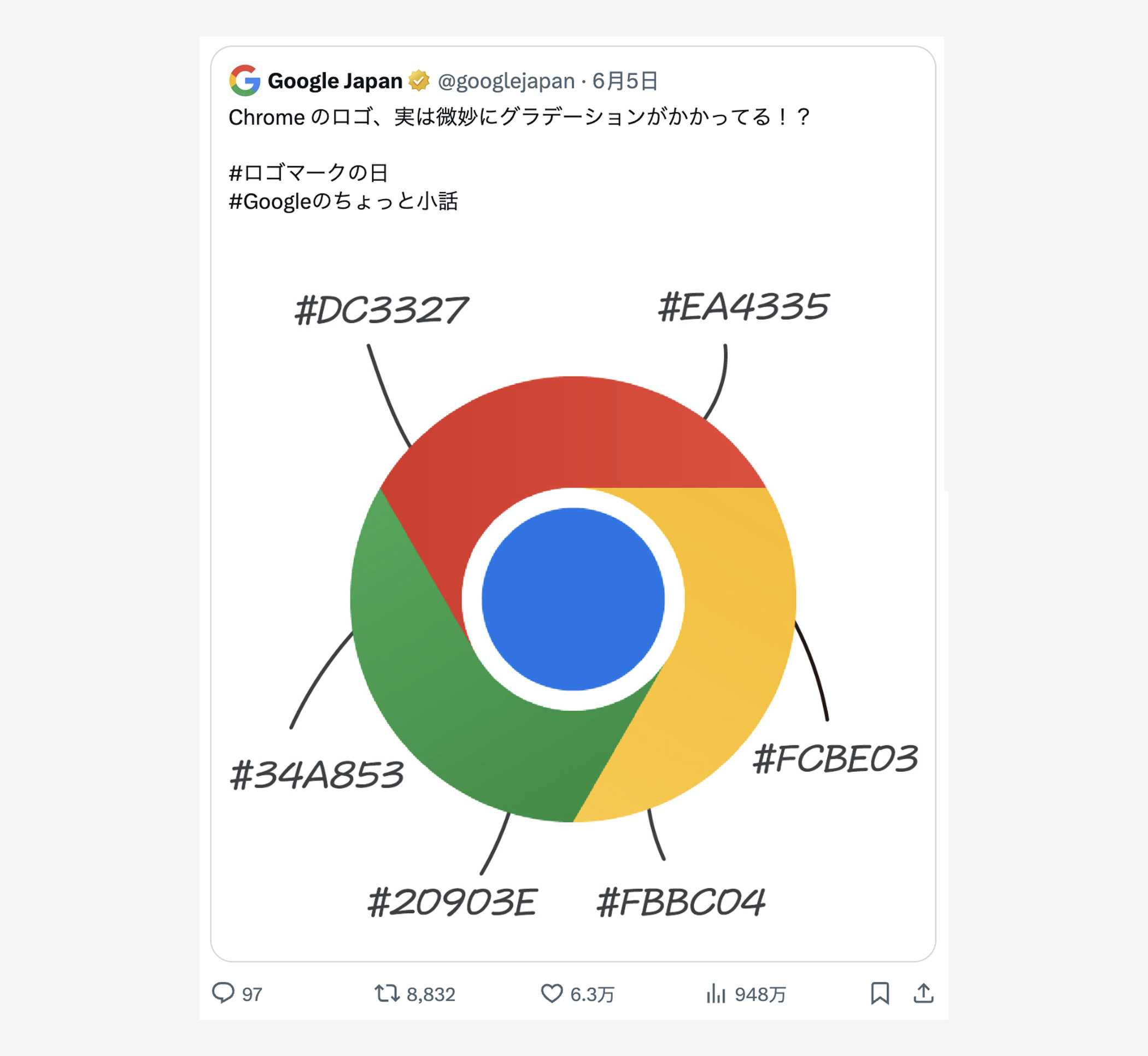Click the 6月5日 tweet date

(625, 81)
